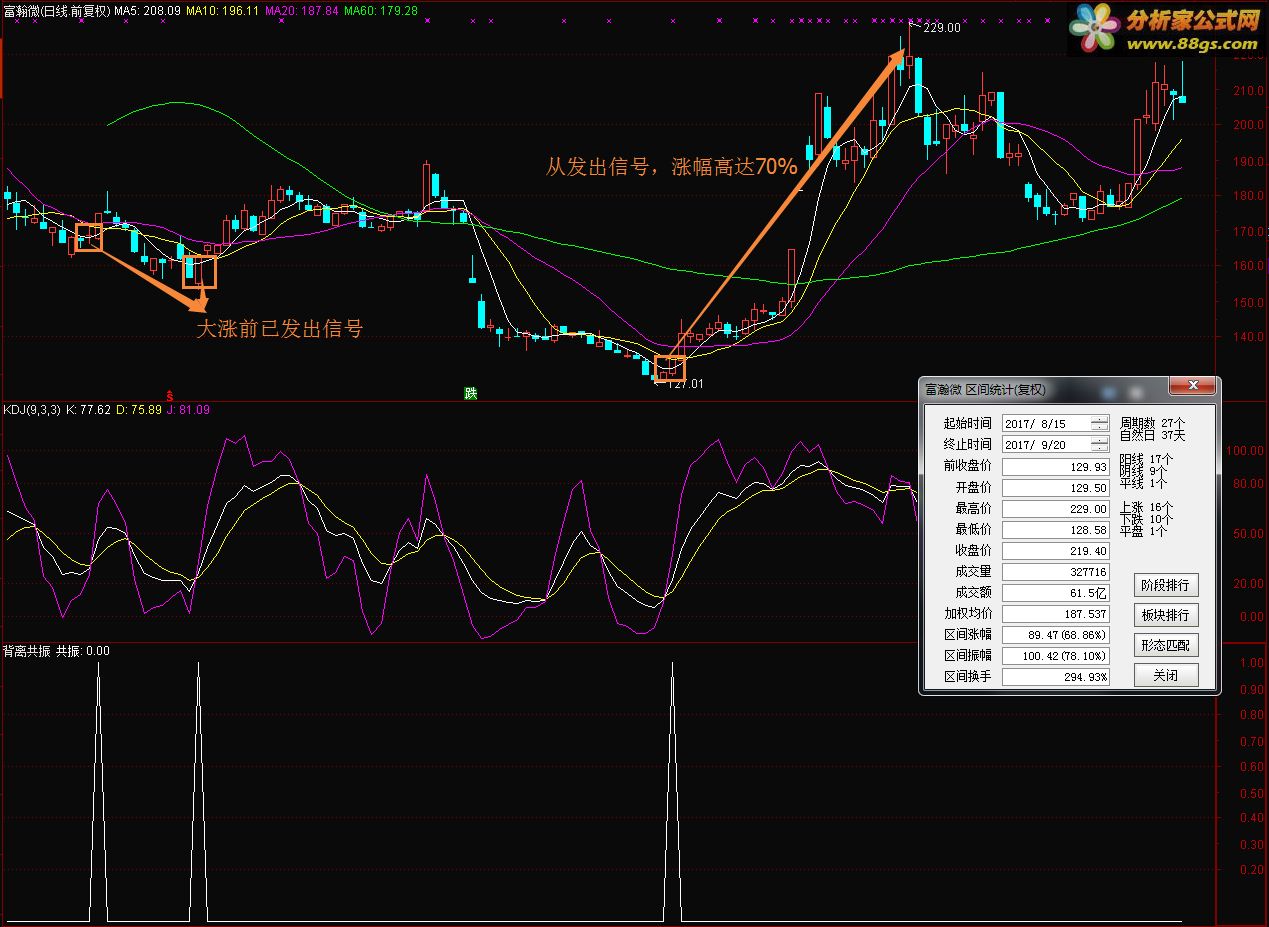Select the 成交量 value 327716
Screen dimensions: 1269x927
tap(1055, 572)
